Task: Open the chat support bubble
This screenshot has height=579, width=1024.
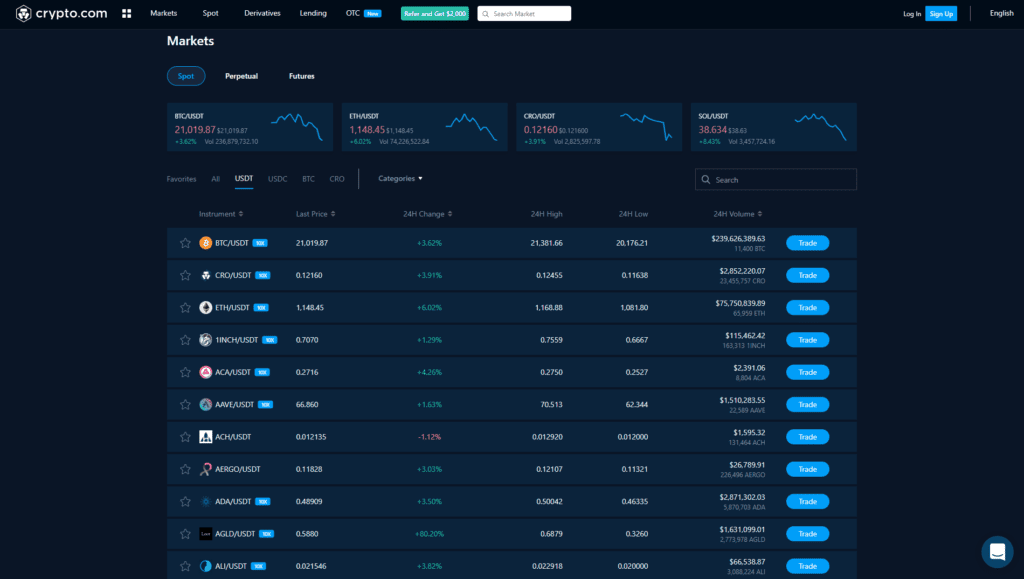Action: coord(997,552)
